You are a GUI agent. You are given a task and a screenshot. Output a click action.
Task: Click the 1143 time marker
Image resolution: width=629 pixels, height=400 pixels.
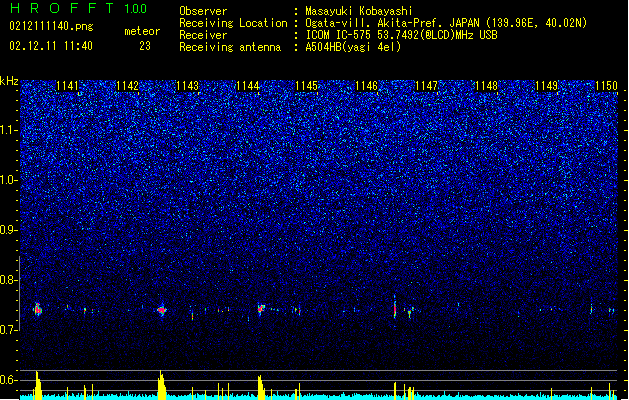[x=187, y=86]
